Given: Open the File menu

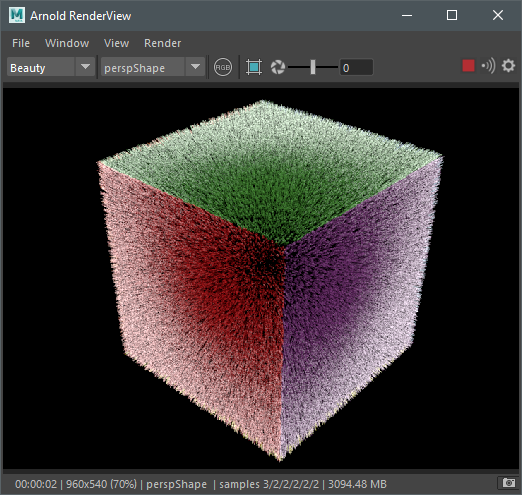Looking at the screenshot, I should (x=21, y=43).
